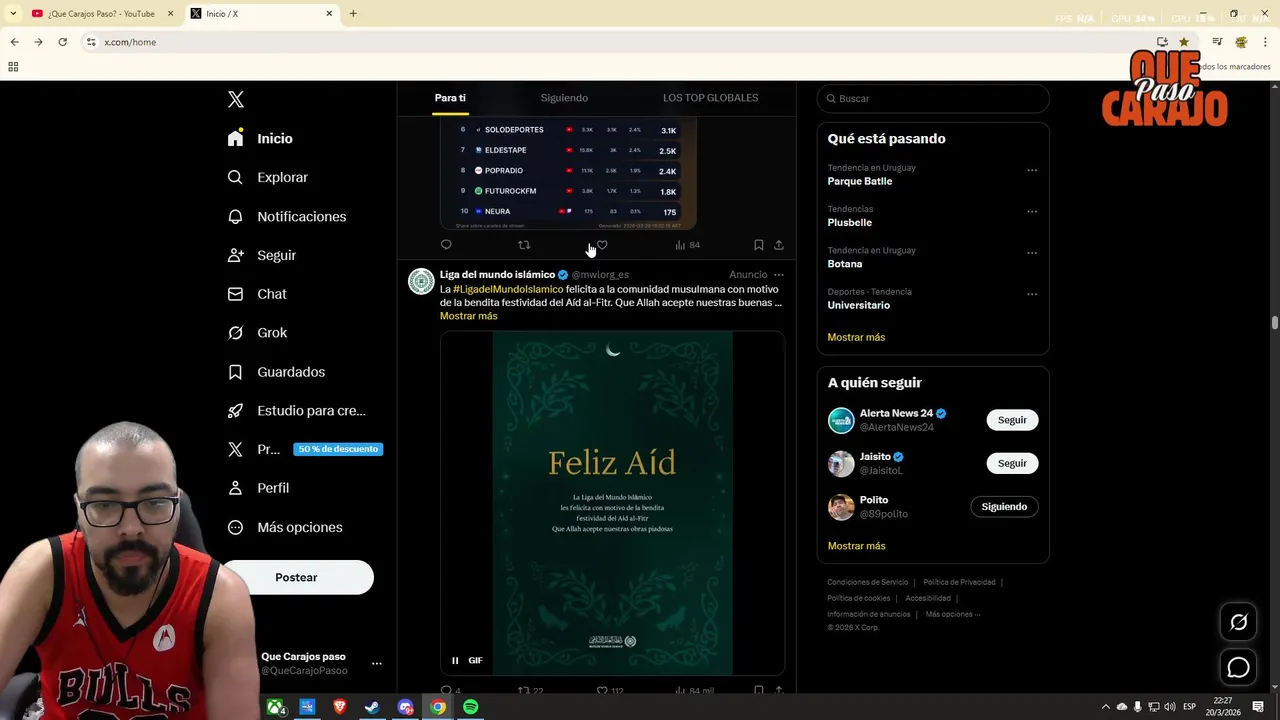This screenshot has height=720, width=1280.
Task: Open Estudio para creadores in sidebar
Action: click(296, 410)
